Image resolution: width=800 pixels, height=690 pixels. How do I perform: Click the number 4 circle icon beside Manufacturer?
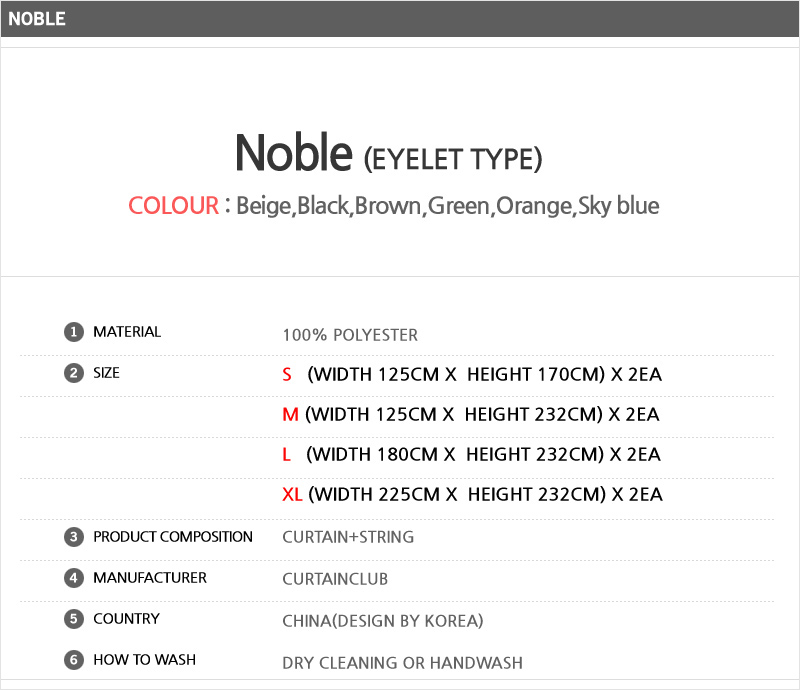pos(73,578)
